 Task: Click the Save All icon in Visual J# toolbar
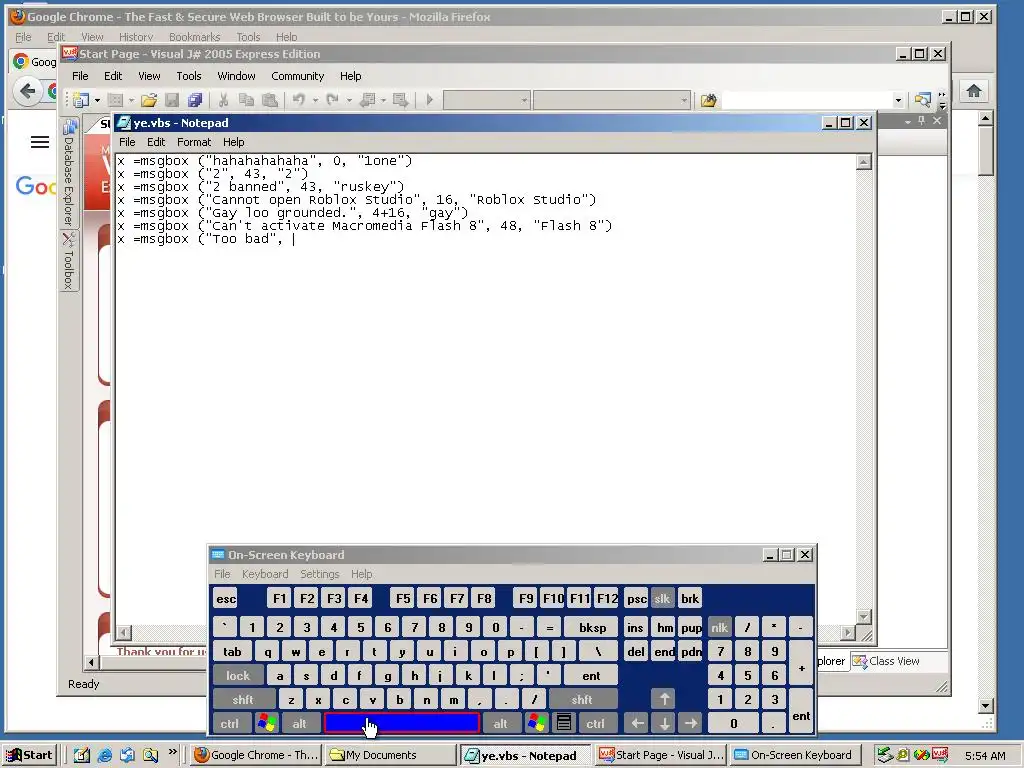pyautogui.click(x=195, y=100)
